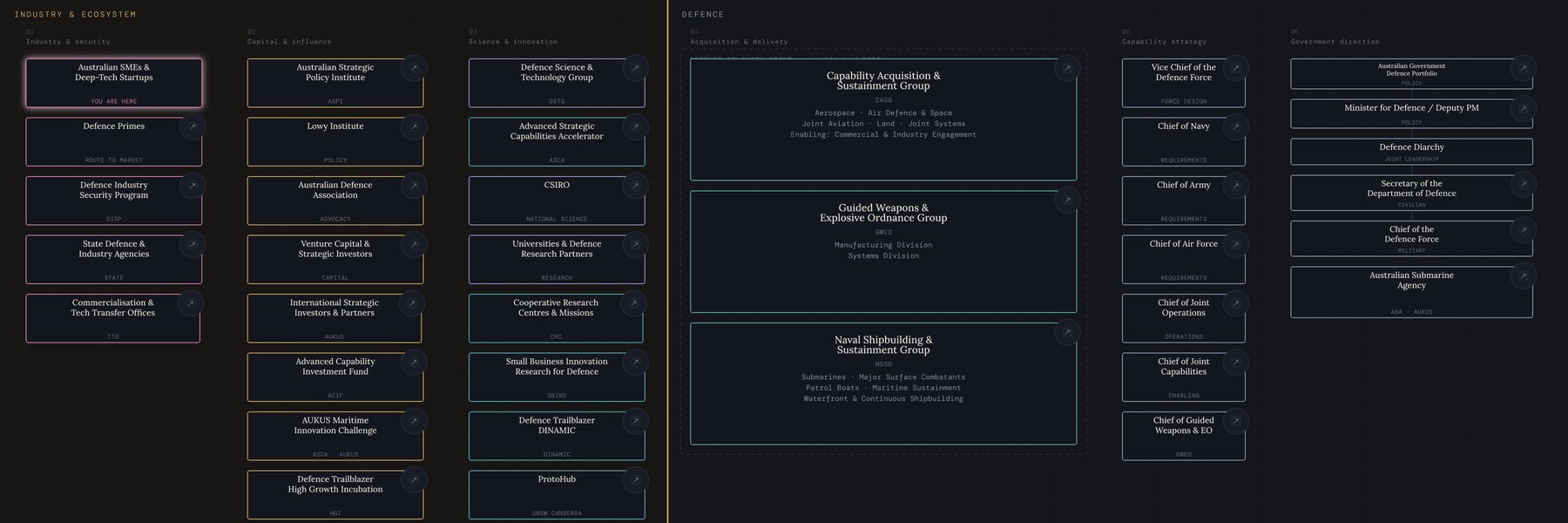The width and height of the screenshot is (1568, 523).
Task: Click arrow icon on Australian Government Defence Portfolio card
Action: [x=1523, y=67]
